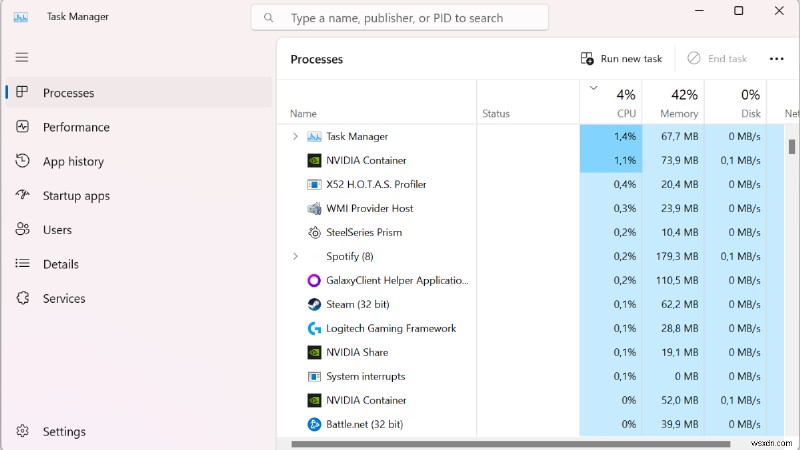Select the SteelSeries Prism process name
Viewport: 800px width, 450px height.
pos(364,232)
